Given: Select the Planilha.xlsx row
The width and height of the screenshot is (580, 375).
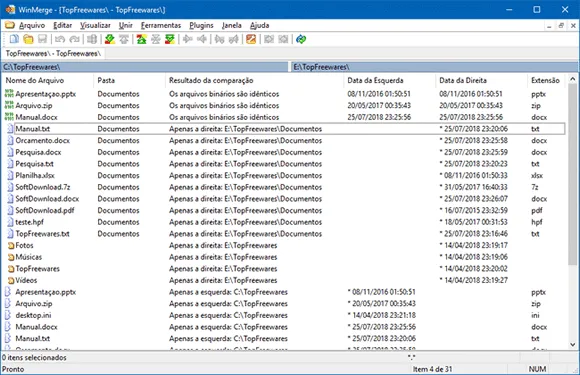Looking at the screenshot, I should tap(284, 175).
